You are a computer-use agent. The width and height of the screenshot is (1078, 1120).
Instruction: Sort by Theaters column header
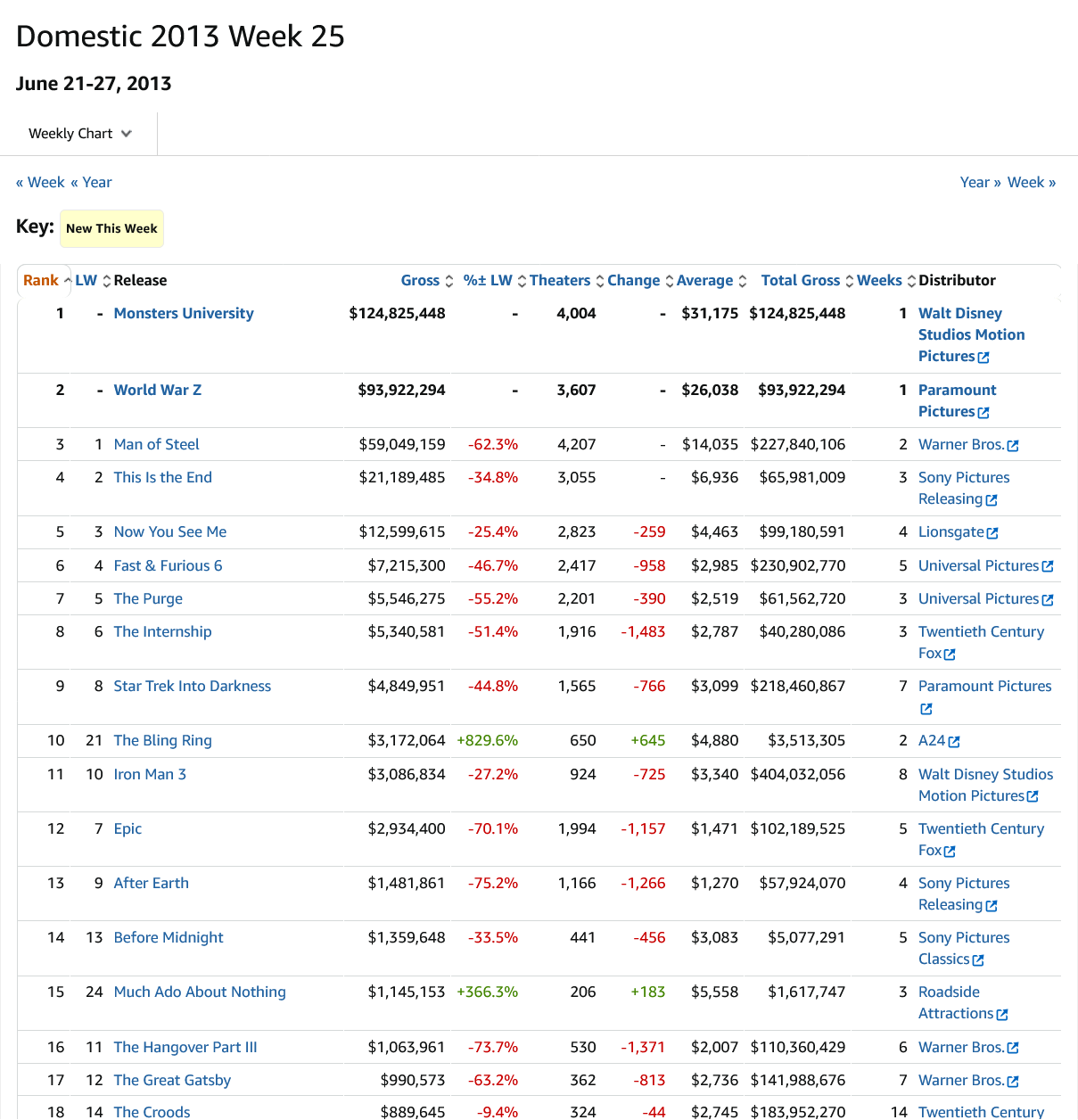pos(566,280)
